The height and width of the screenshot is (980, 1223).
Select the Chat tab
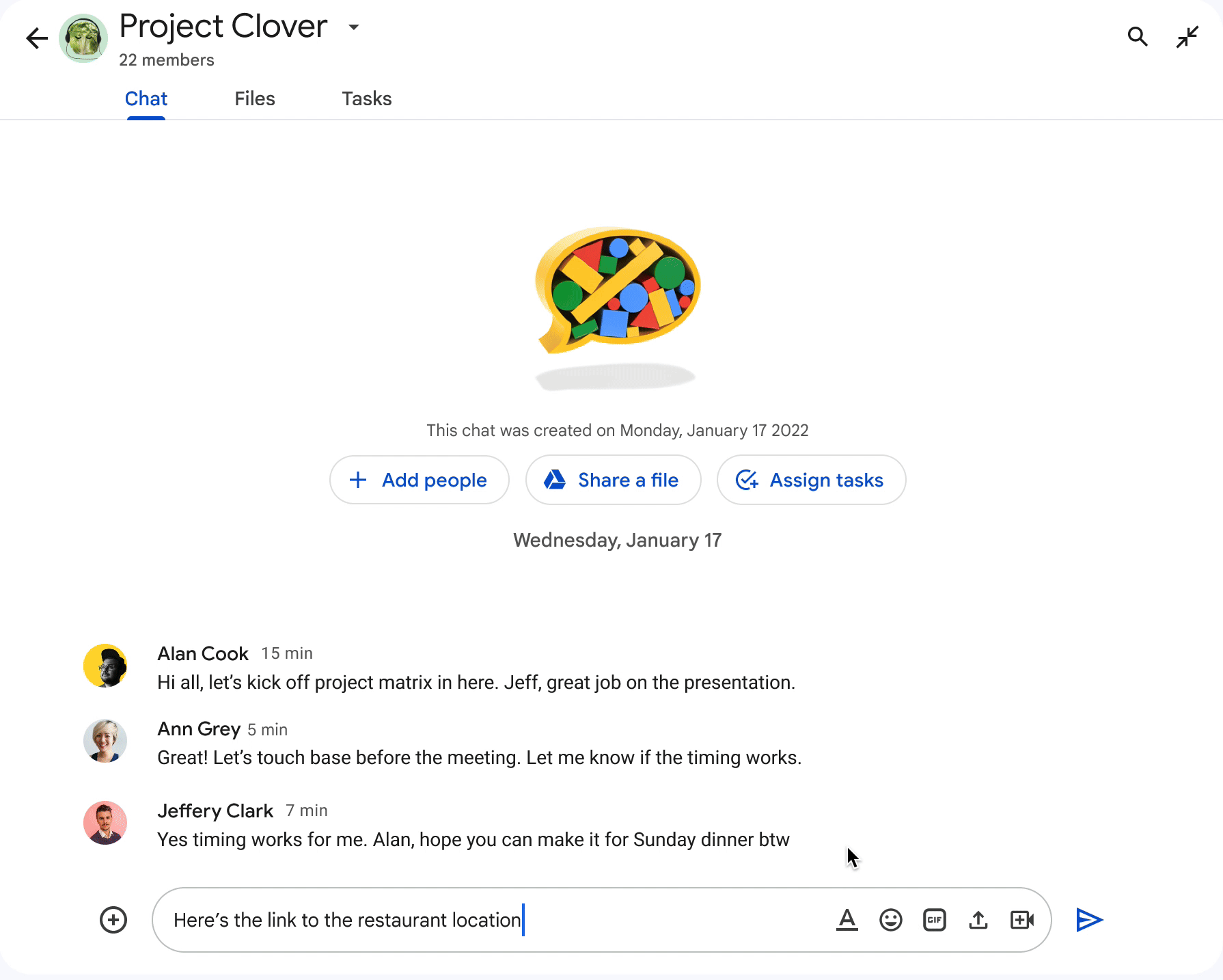[146, 98]
